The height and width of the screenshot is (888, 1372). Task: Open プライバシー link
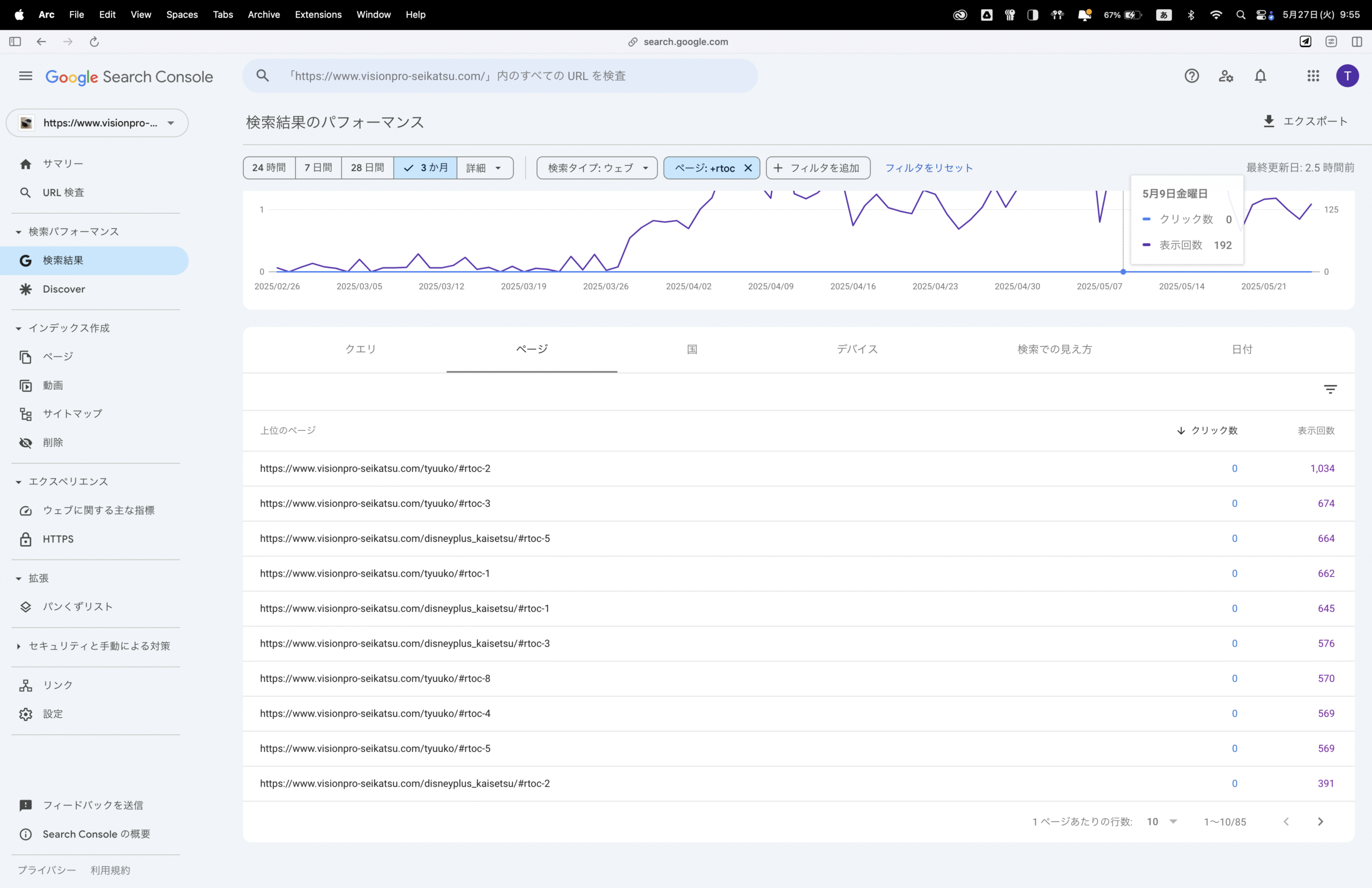tap(47, 870)
